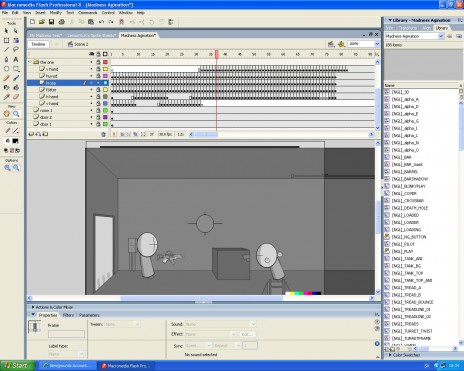Open the Modify menu
The height and width of the screenshot is (371, 464).
(56, 13)
